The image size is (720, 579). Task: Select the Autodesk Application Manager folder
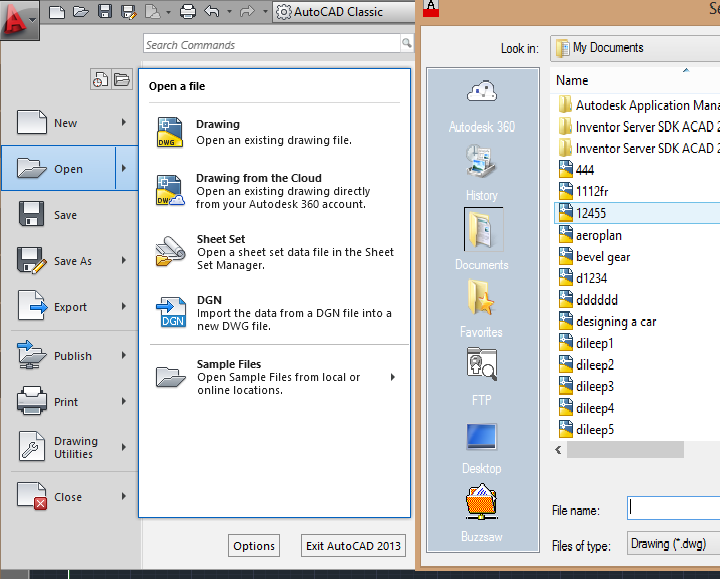[x=638, y=105]
